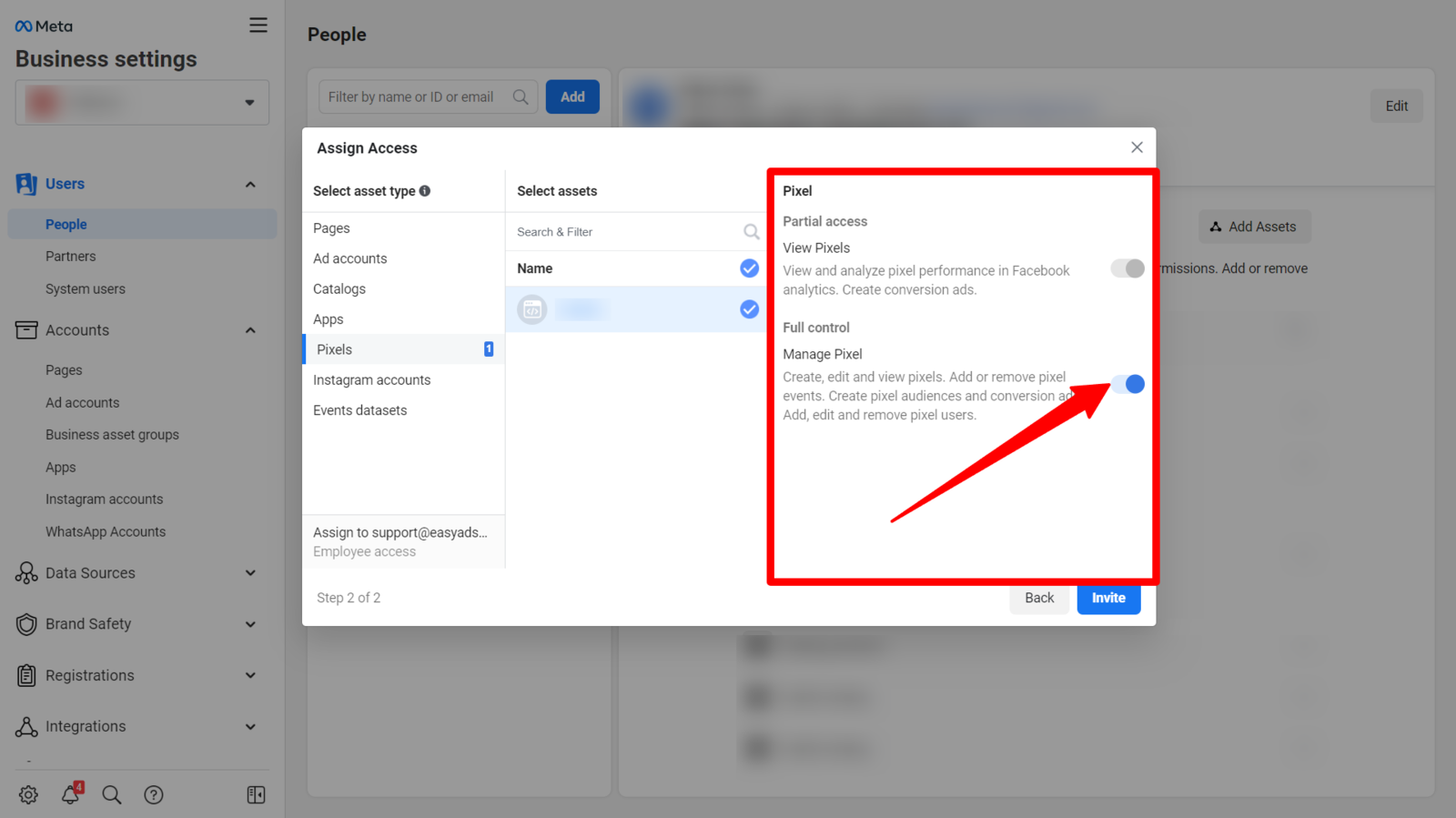The image size is (1456, 818).
Task: Open the settings gear icon
Action: tap(28, 794)
